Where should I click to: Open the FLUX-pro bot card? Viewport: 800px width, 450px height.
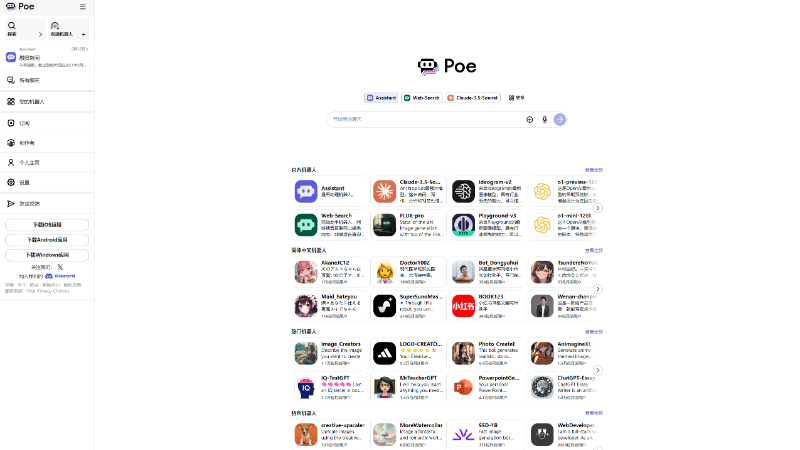coord(408,225)
